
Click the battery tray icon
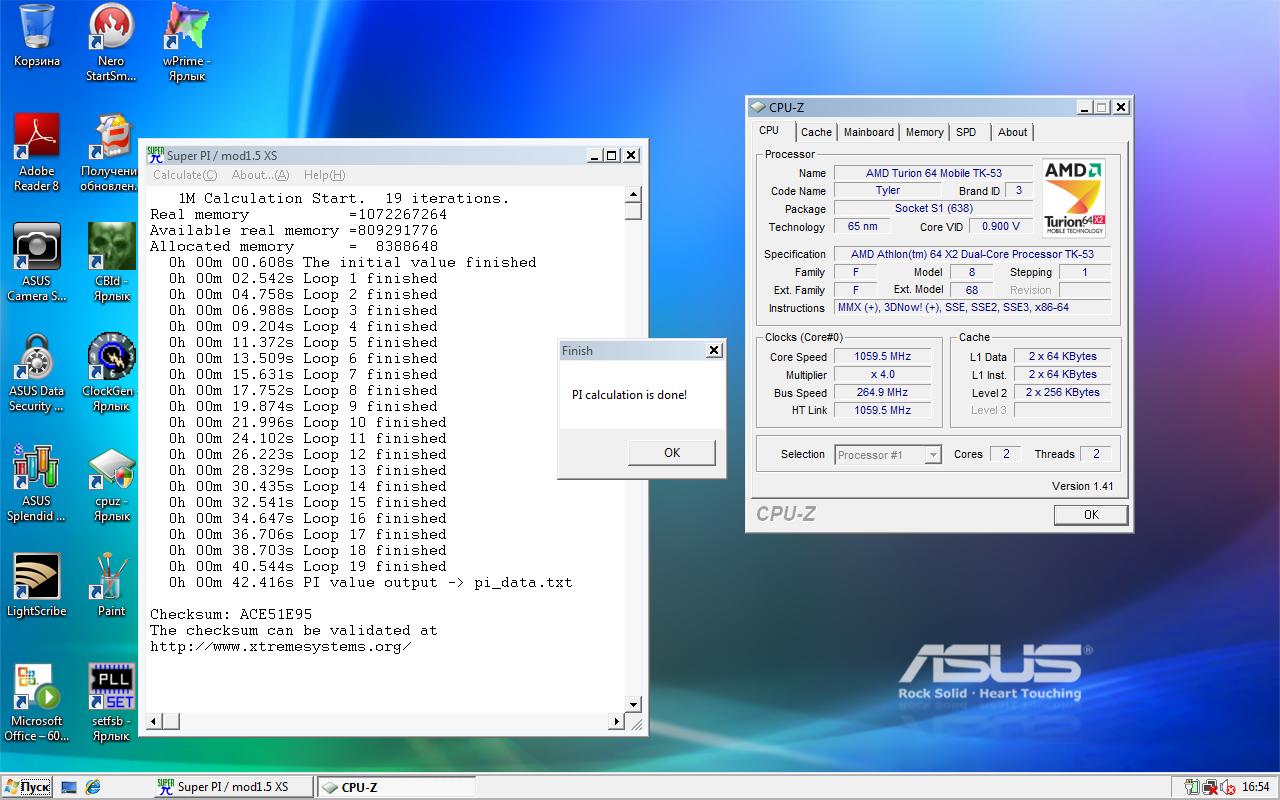coord(1191,787)
